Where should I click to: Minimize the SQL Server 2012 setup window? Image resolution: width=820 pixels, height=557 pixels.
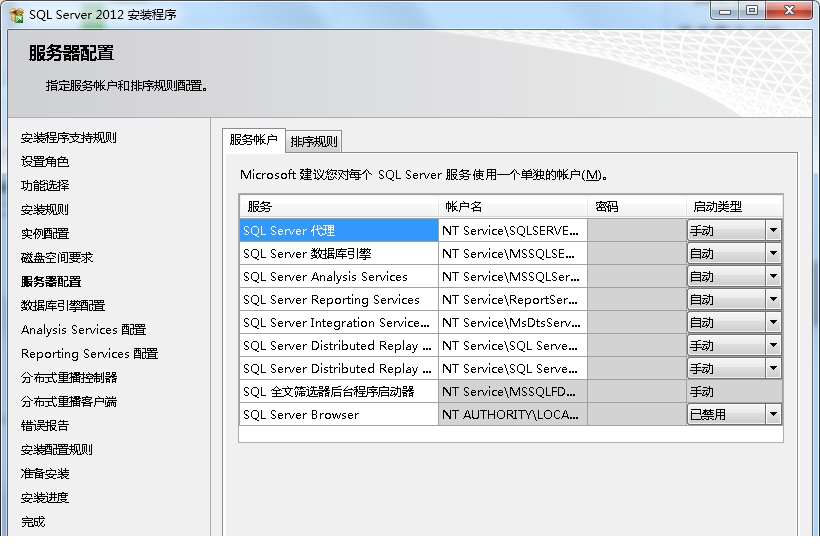pos(725,10)
